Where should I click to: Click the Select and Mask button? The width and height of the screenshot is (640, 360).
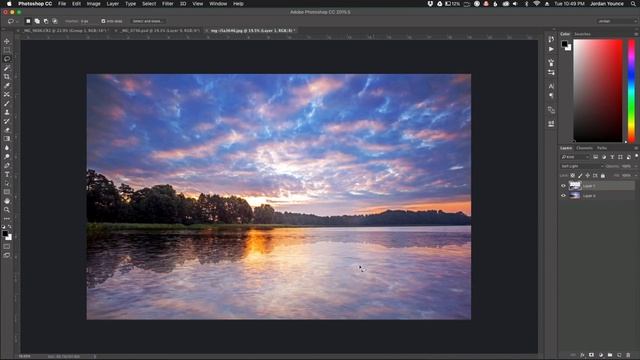pyautogui.click(x=147, y=21)
